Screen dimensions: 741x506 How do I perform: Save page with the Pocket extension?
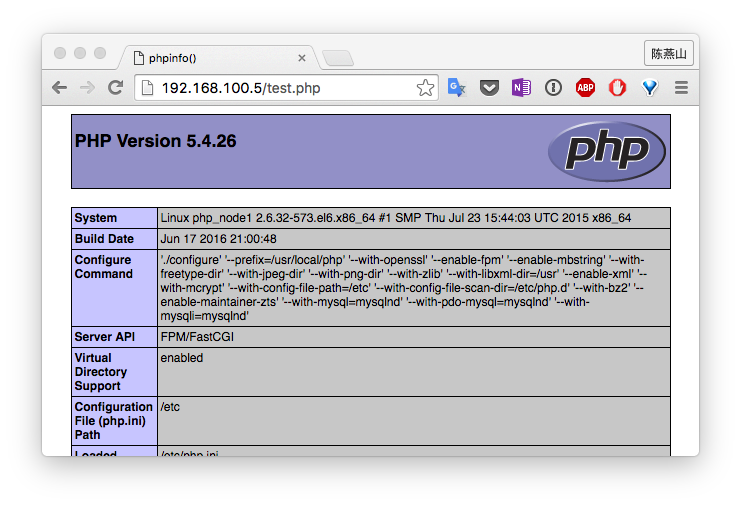489,87
